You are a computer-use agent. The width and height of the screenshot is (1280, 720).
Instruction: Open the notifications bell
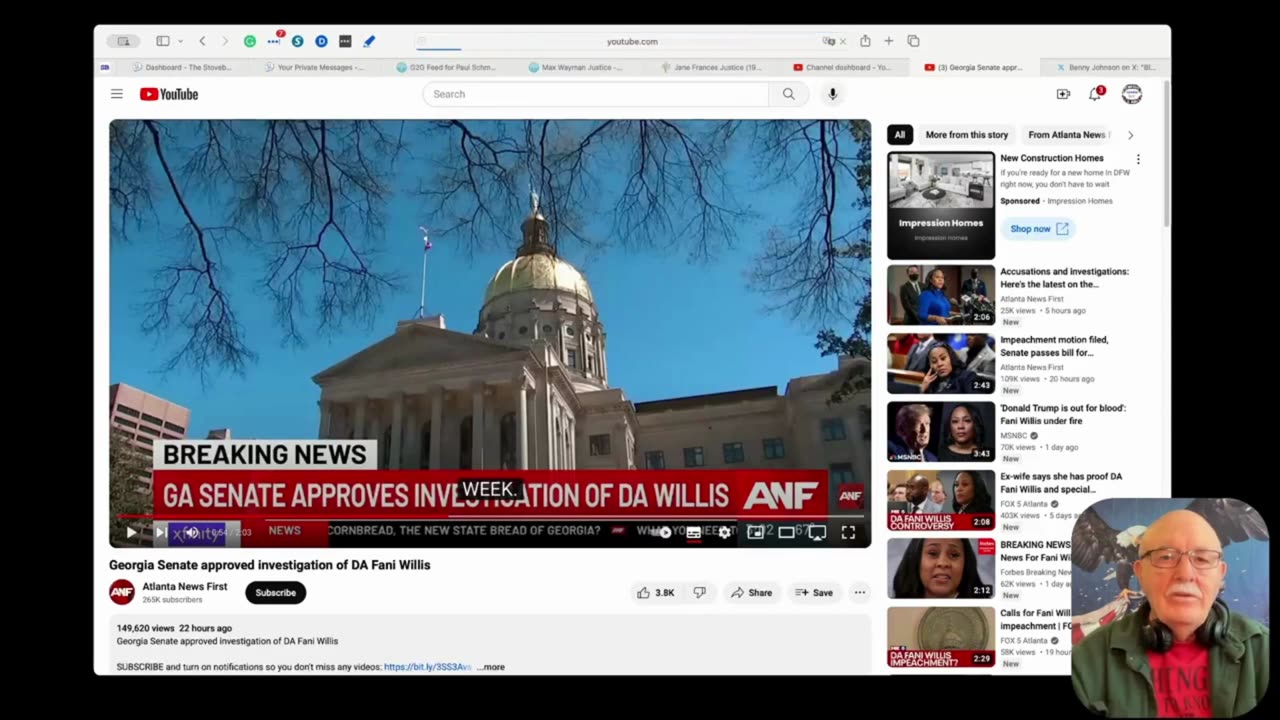click(1096, 94)
